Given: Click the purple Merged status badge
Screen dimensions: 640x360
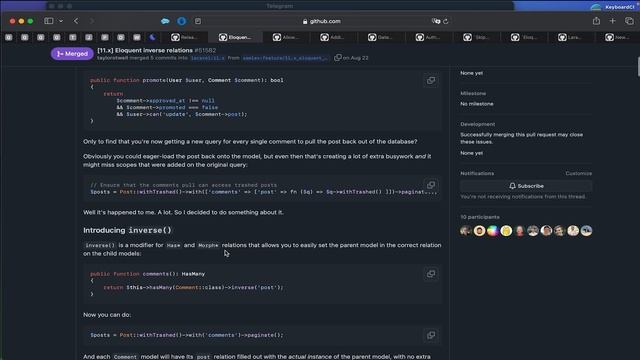Looking at the screenshot, I should [x=72, y=53].
